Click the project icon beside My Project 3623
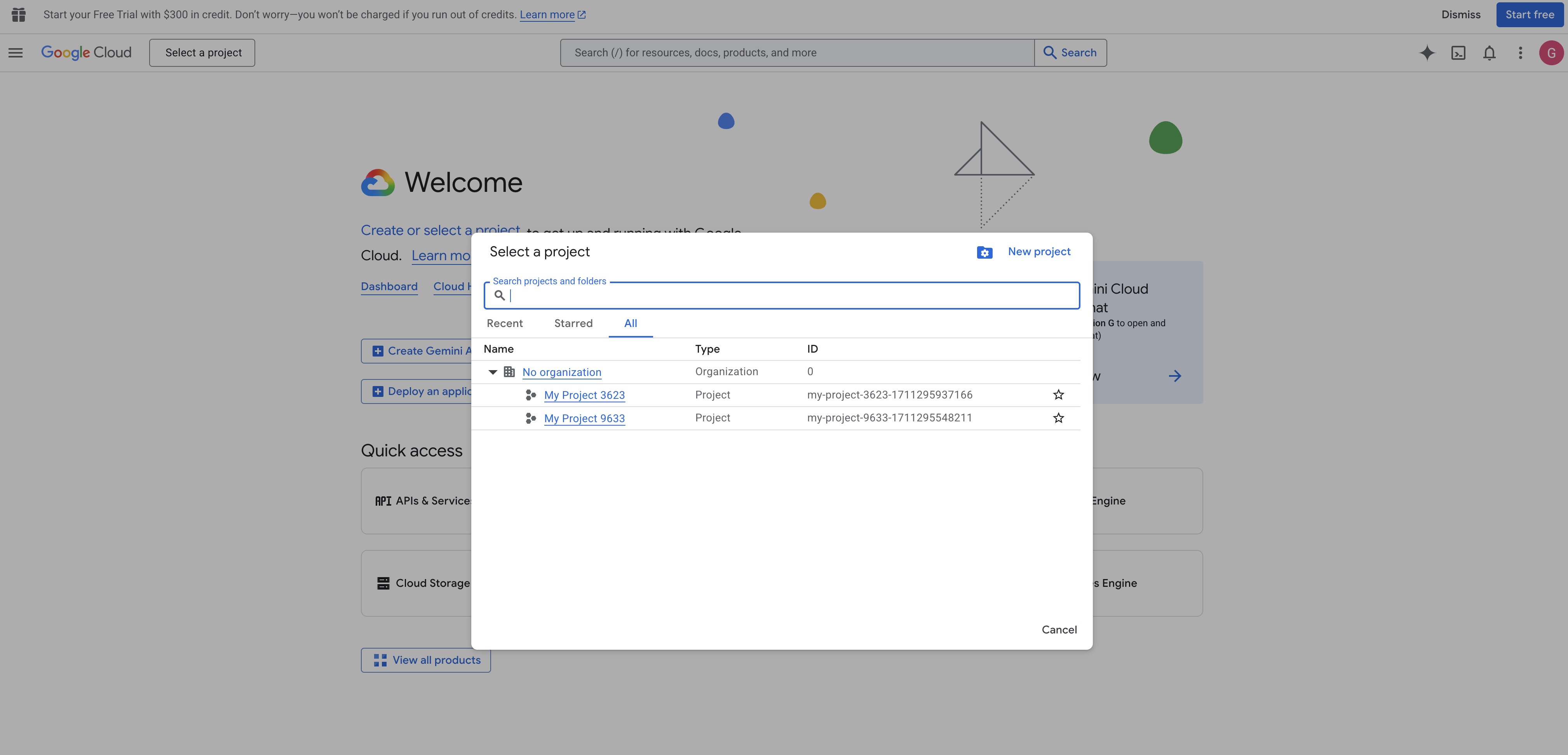Screen dimensions: 1568x755 coord(531,395)
